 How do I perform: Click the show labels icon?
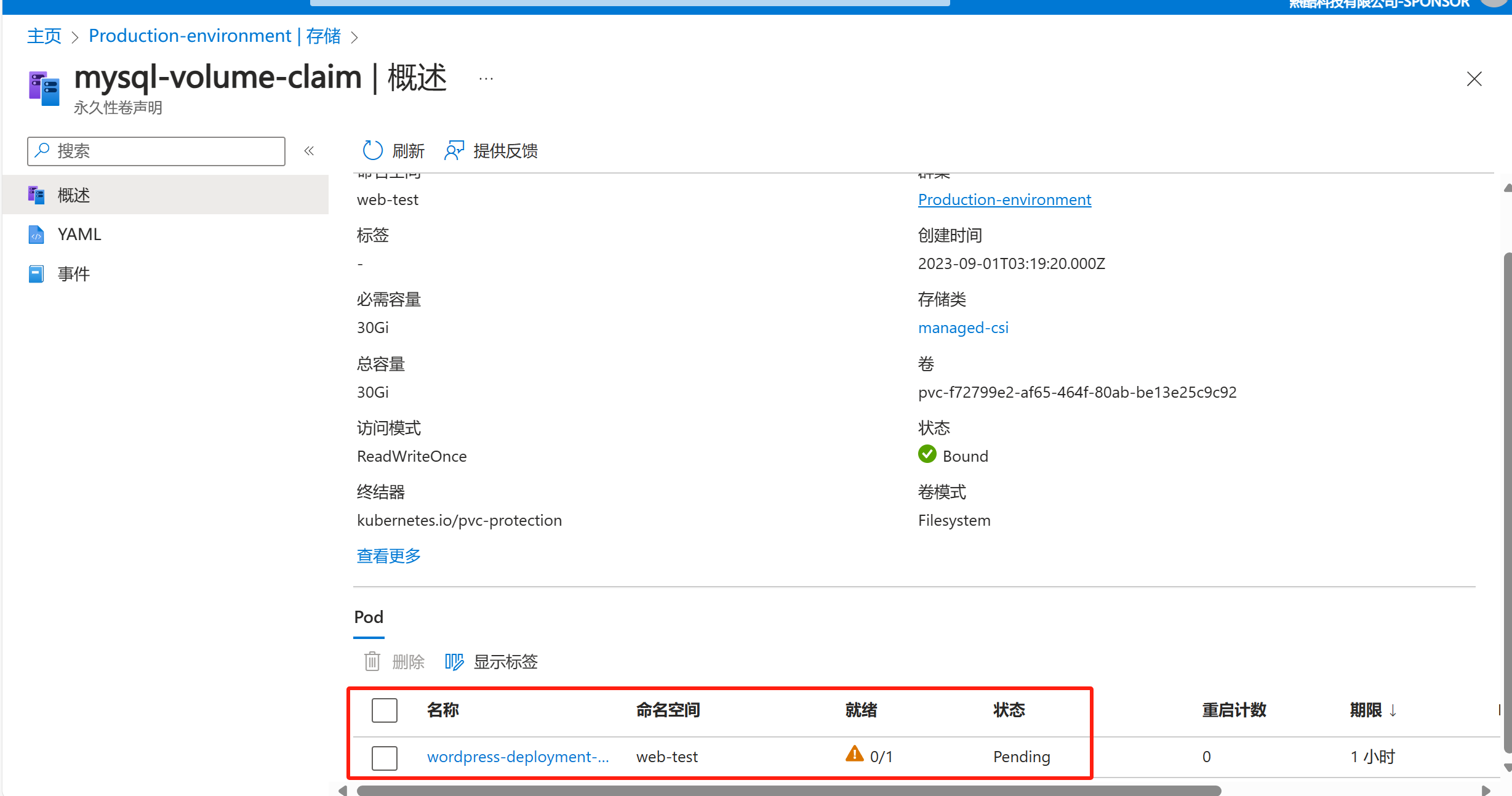(x=454, y=662)
